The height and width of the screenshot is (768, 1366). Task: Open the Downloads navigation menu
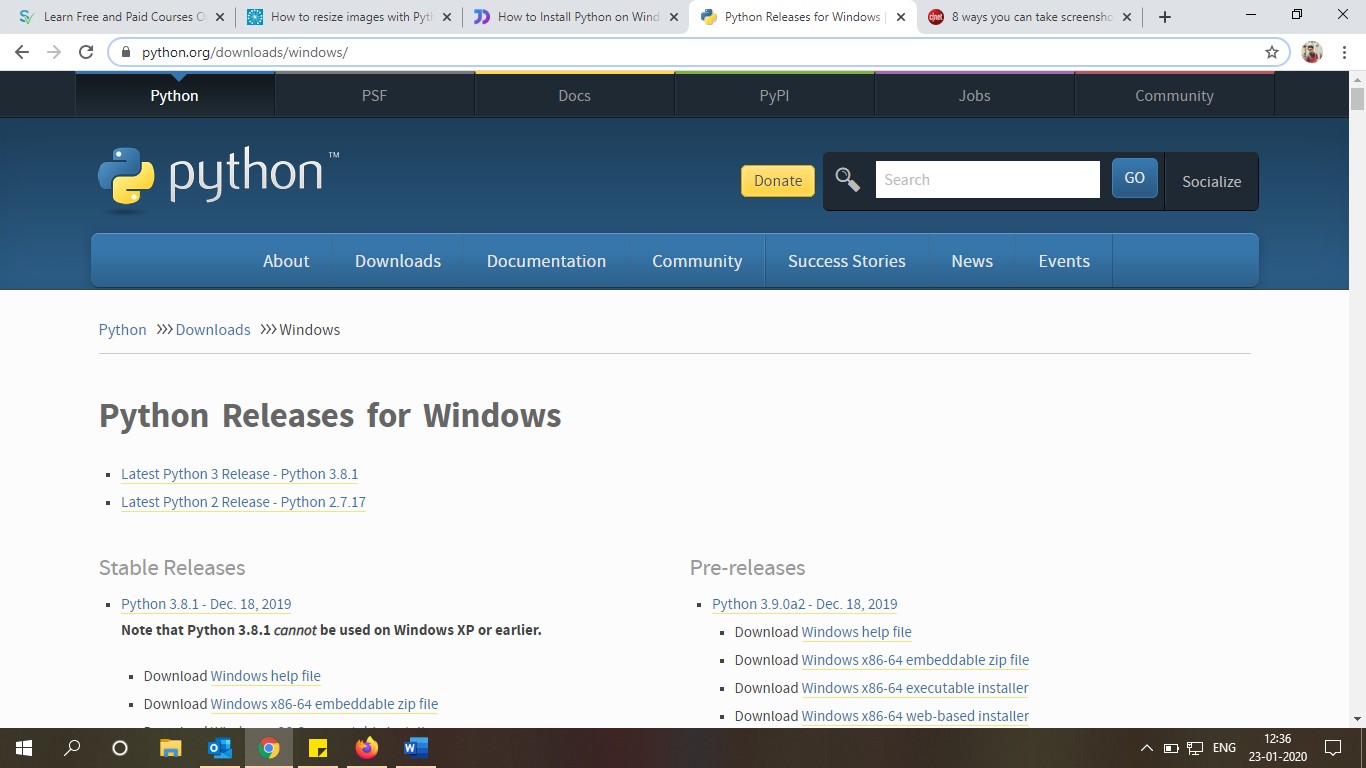point(397,261)
